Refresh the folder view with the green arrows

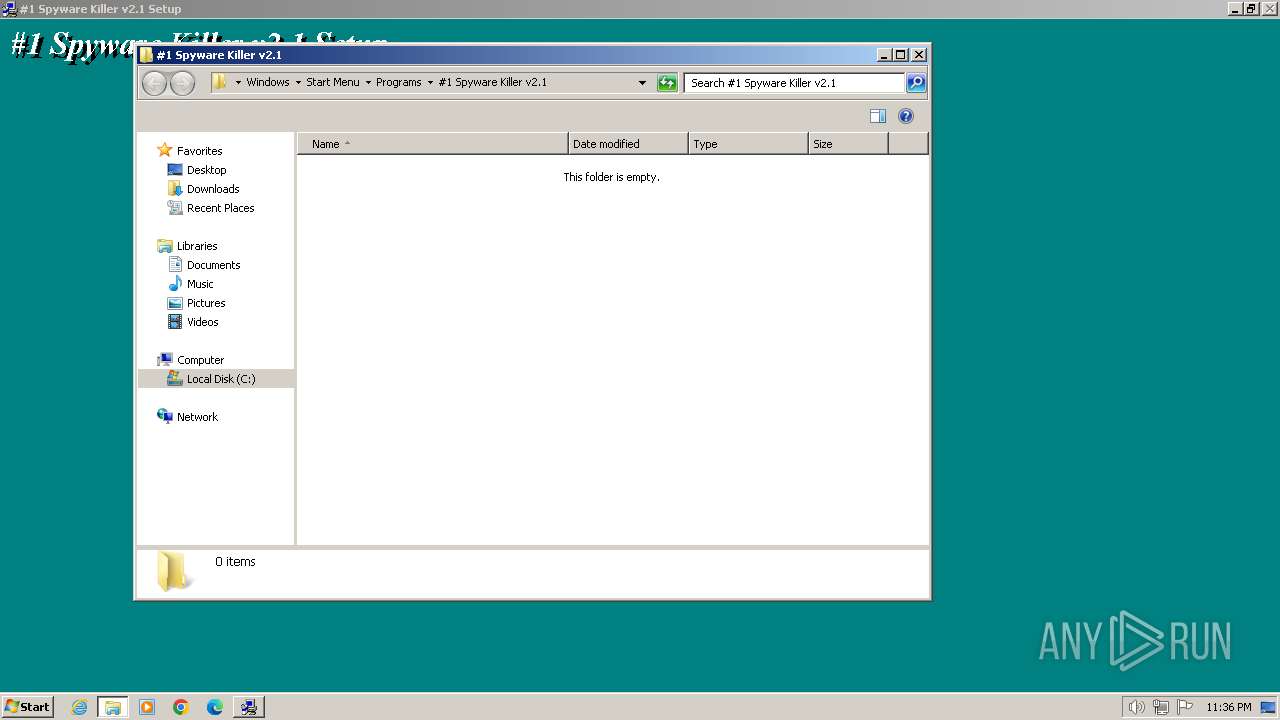(667, 83)
